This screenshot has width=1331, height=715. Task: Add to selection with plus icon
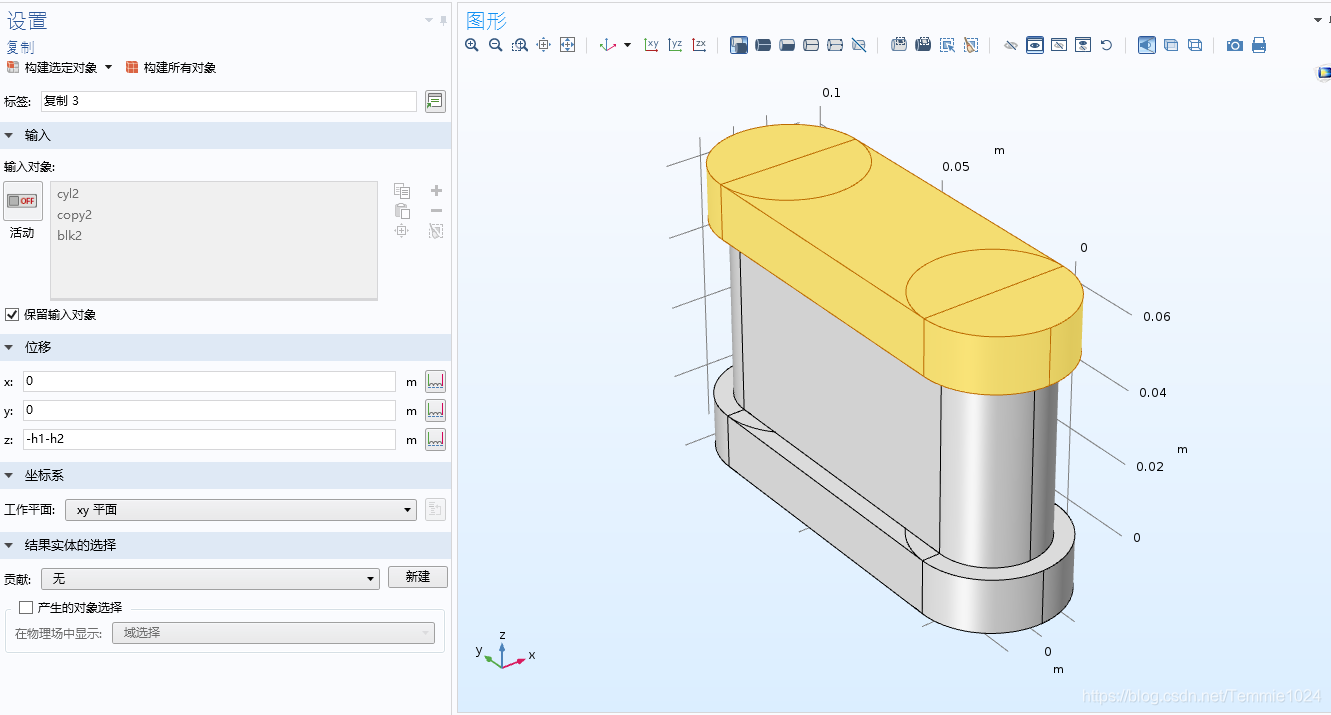(x=436, y=191)
